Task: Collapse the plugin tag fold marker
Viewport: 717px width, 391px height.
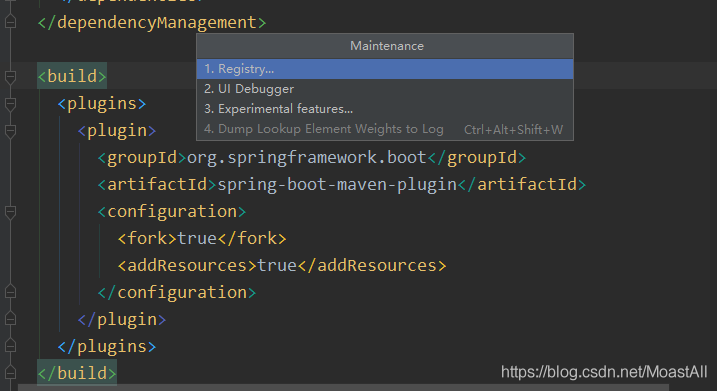Action: pyautogui.click(x=10, y=131)
